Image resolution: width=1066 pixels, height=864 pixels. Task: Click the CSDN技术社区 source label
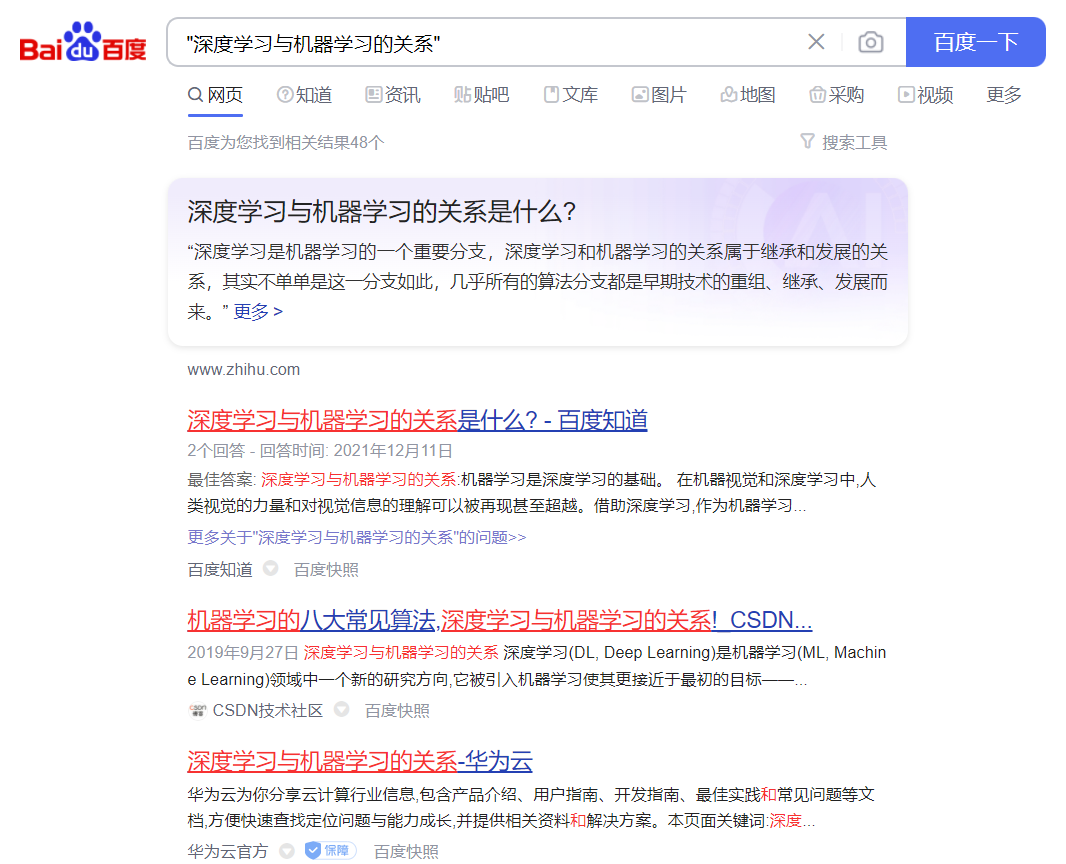[267, 710]
